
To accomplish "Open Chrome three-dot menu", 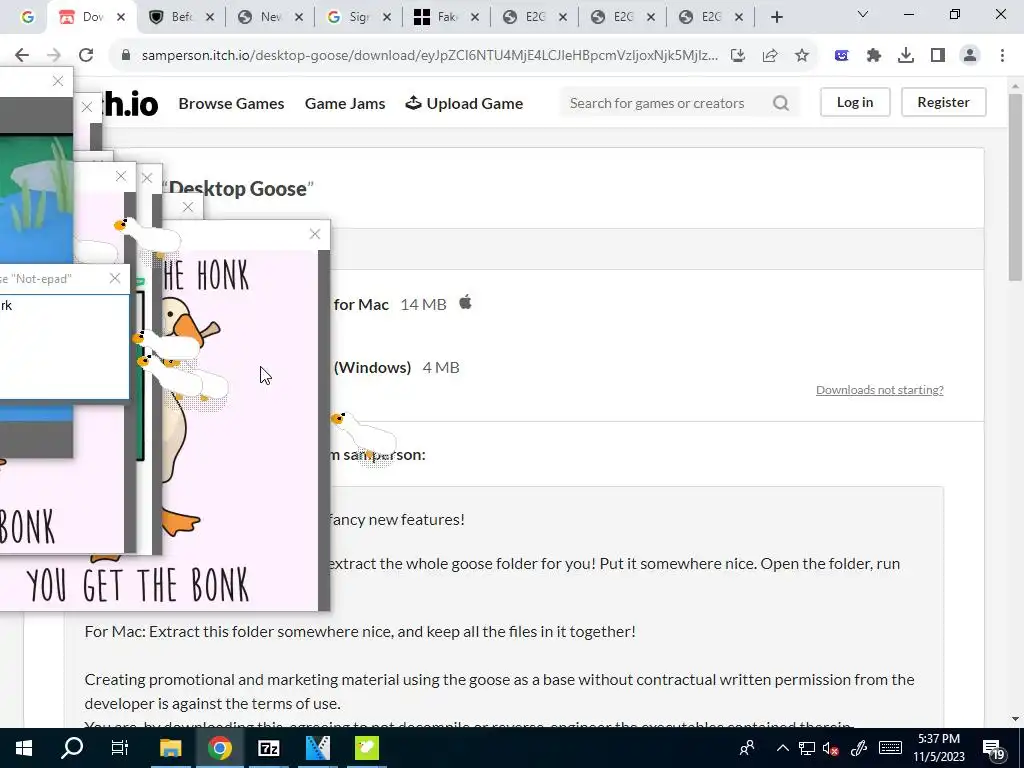I will click(x=1002, y=56).
